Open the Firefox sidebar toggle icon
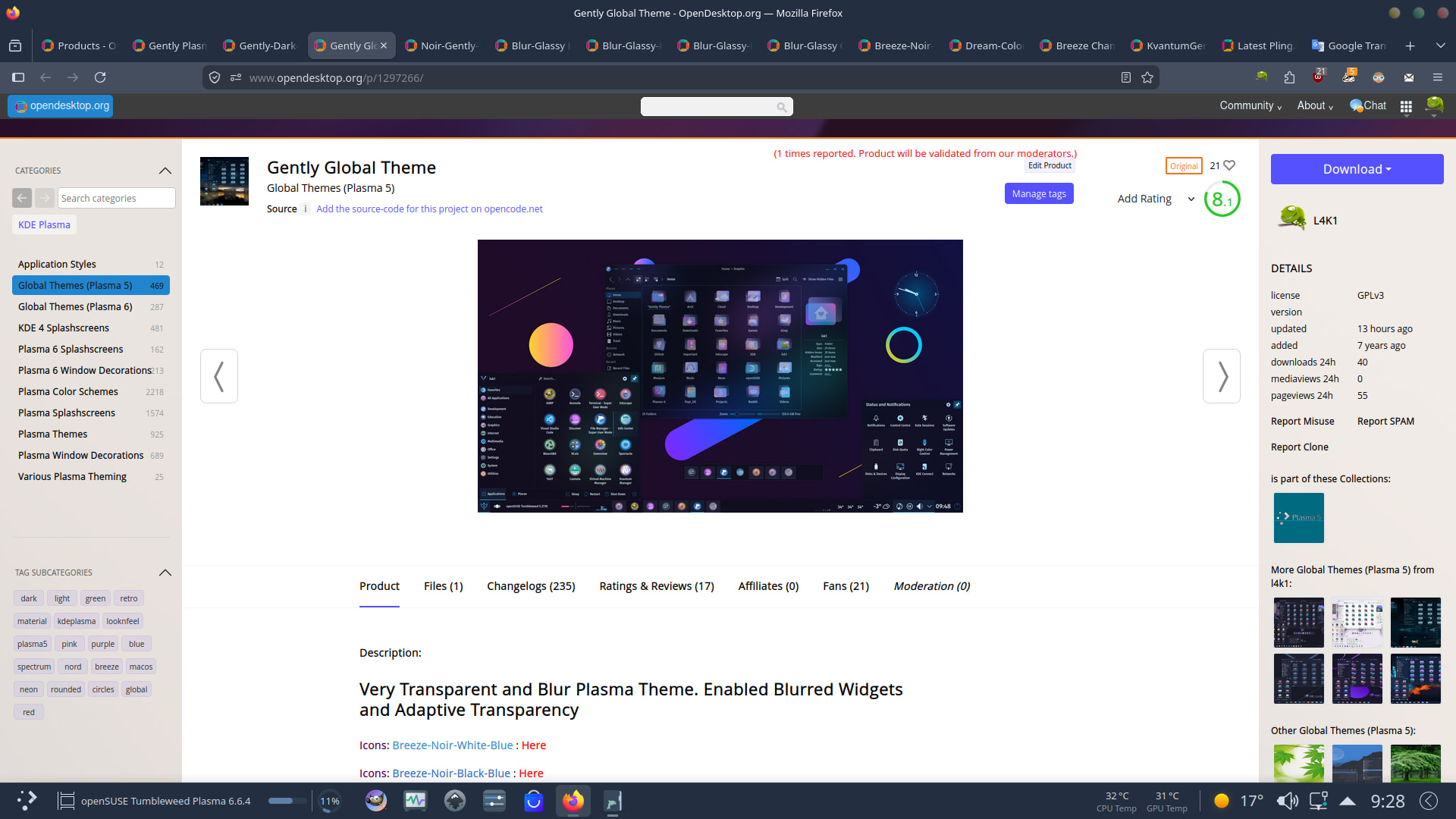 (18, 77)
